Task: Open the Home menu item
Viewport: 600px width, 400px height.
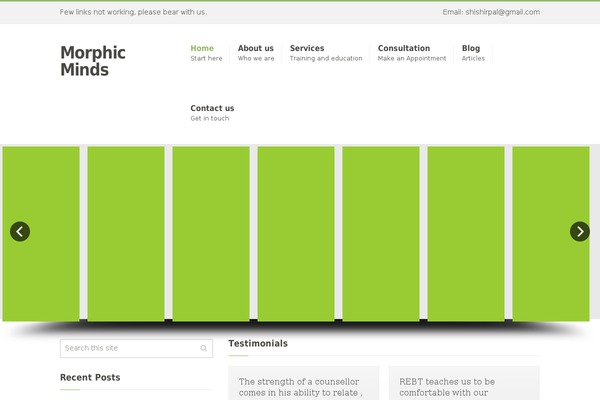Action: tap(206, 53)
